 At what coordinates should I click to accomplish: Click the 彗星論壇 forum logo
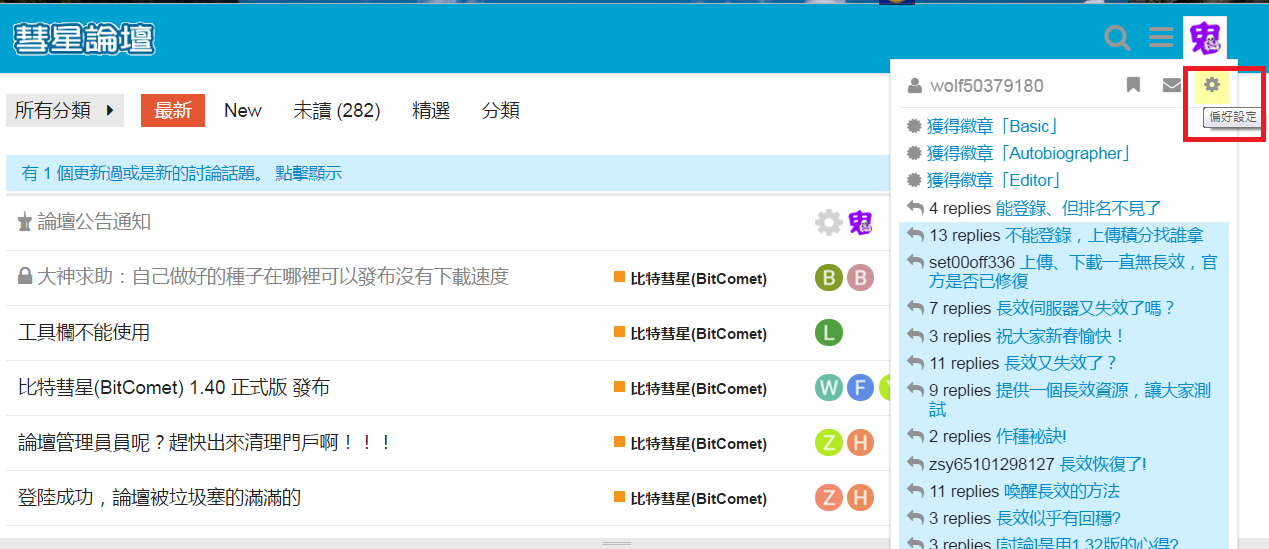pyautogui.click(x=84, y=39)
